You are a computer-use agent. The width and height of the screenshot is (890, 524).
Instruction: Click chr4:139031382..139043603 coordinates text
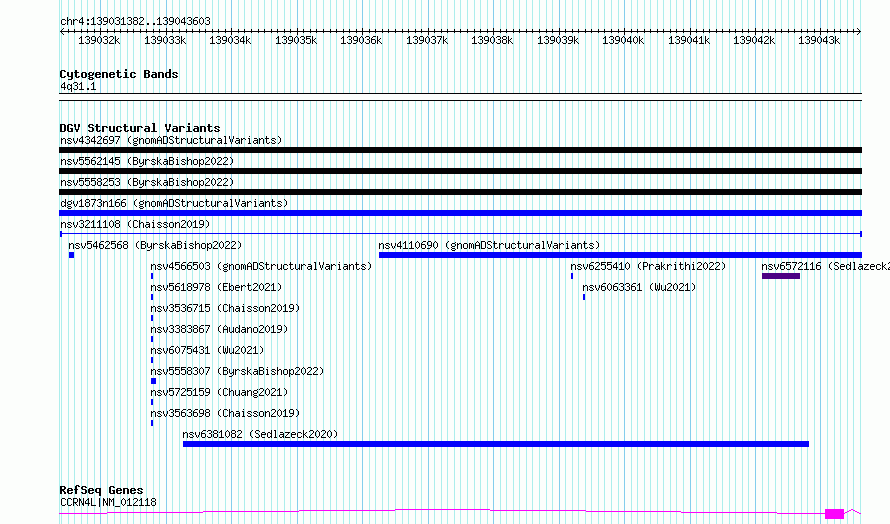[x=135, y=21]
